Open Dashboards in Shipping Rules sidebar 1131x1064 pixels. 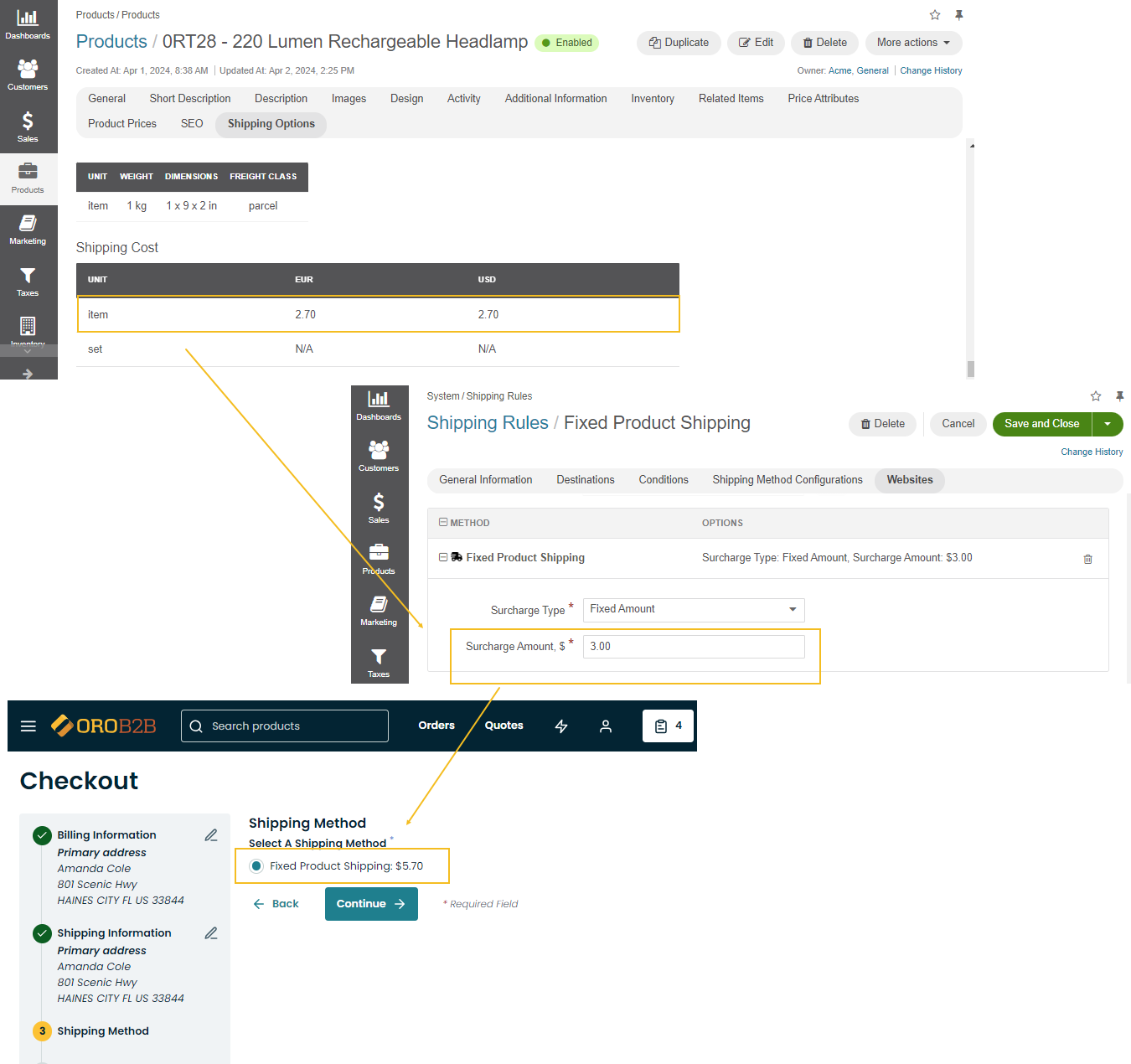[x=379, y=406]
